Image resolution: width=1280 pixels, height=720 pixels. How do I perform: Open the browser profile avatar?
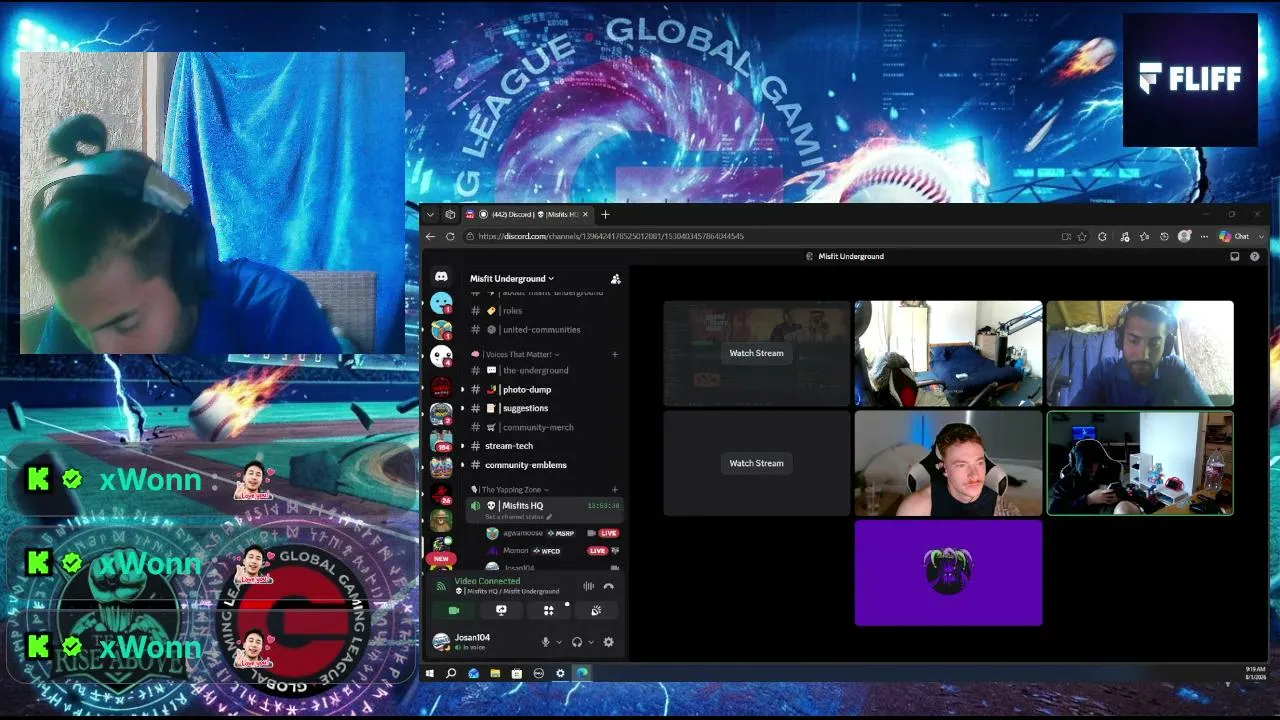(1185, 237)
